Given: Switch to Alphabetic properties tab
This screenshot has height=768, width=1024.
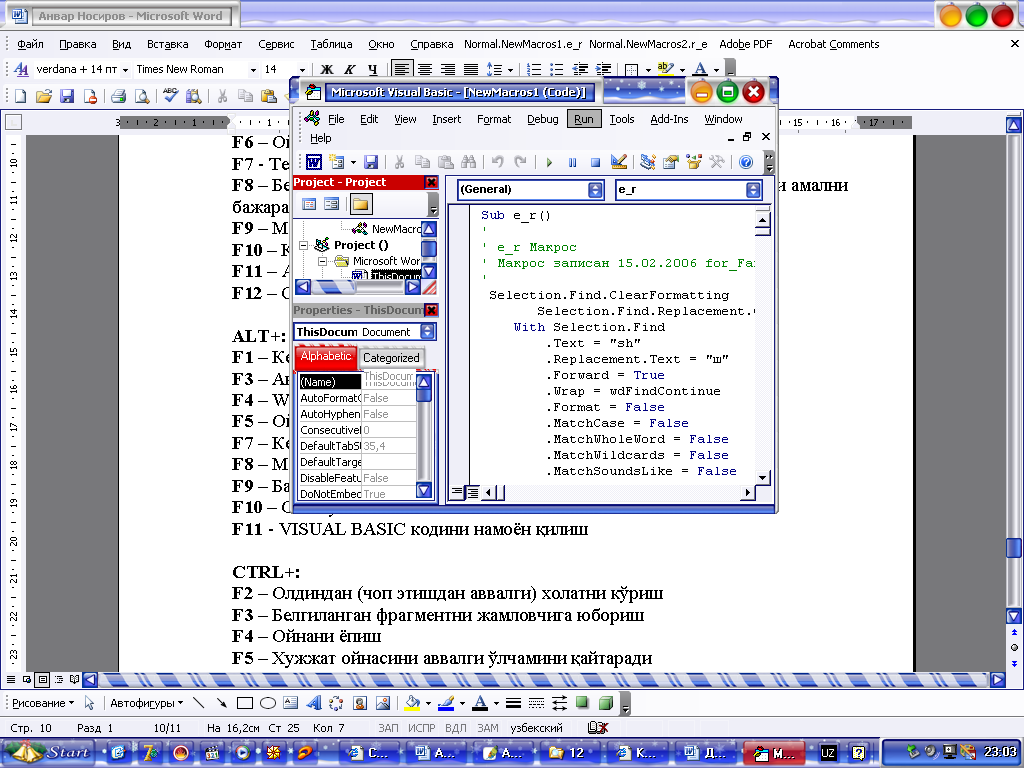Looking at the screenshot, I should [326, 357].
